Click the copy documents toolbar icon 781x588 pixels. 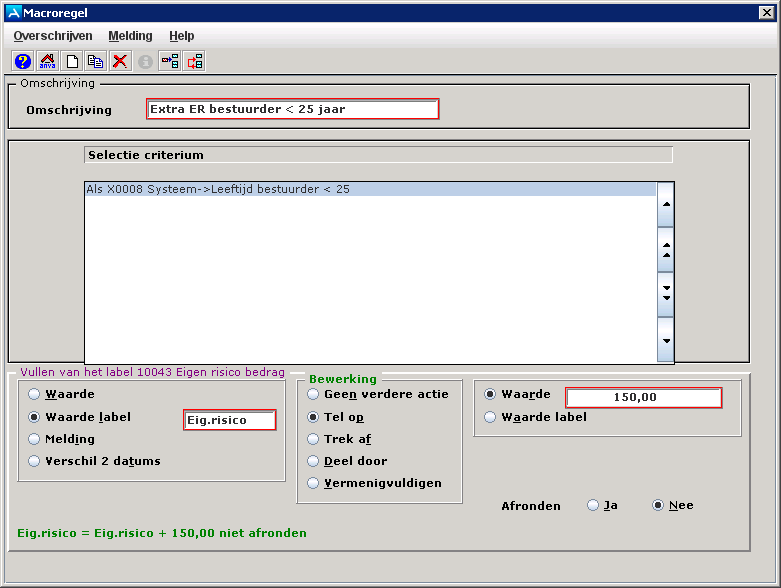[96, 61]
